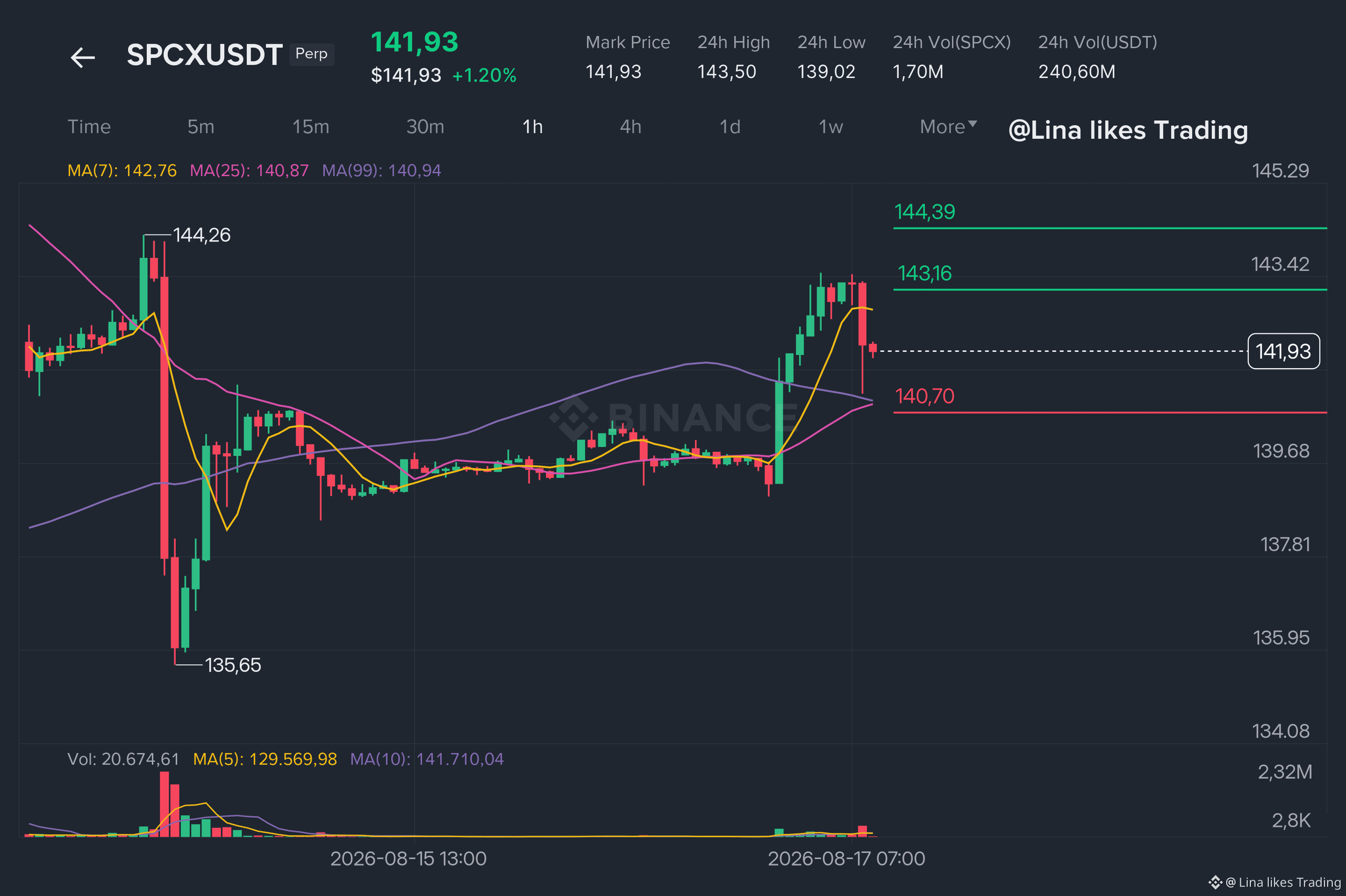Select the 1w interval
The width and height of the screenshot is (1346, 896).
[x=831, y=127]
